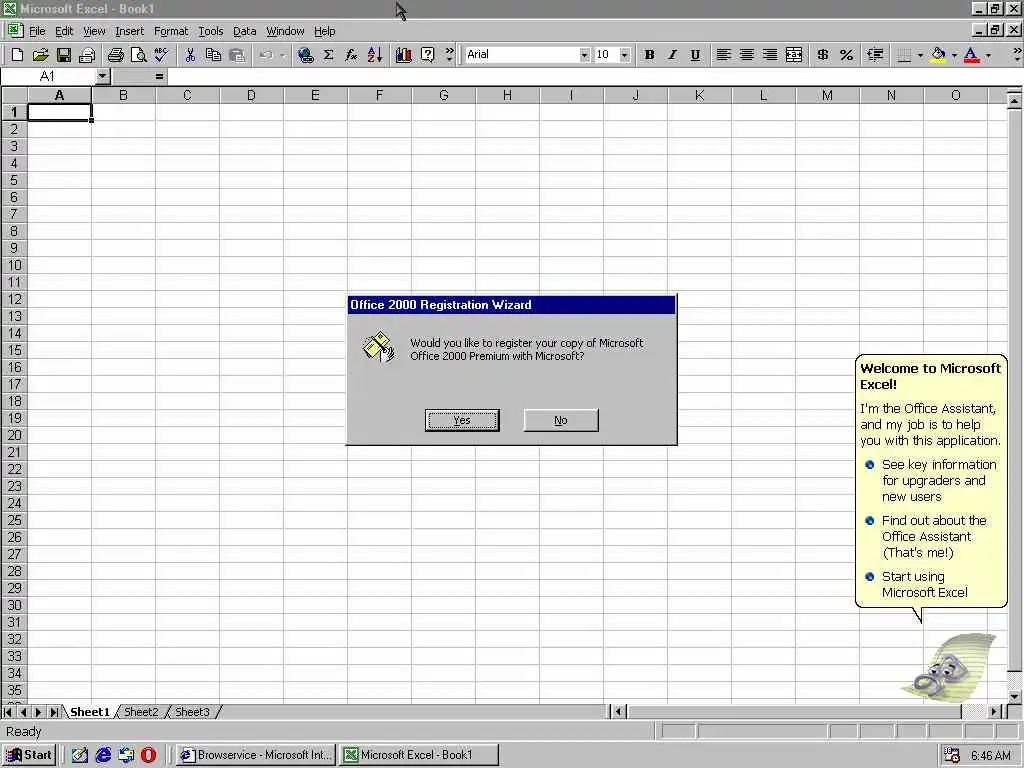Expand Fill Color dropdown arrow
The height and width of the screenshot is (768, 1024).
[x=954, y=56]
